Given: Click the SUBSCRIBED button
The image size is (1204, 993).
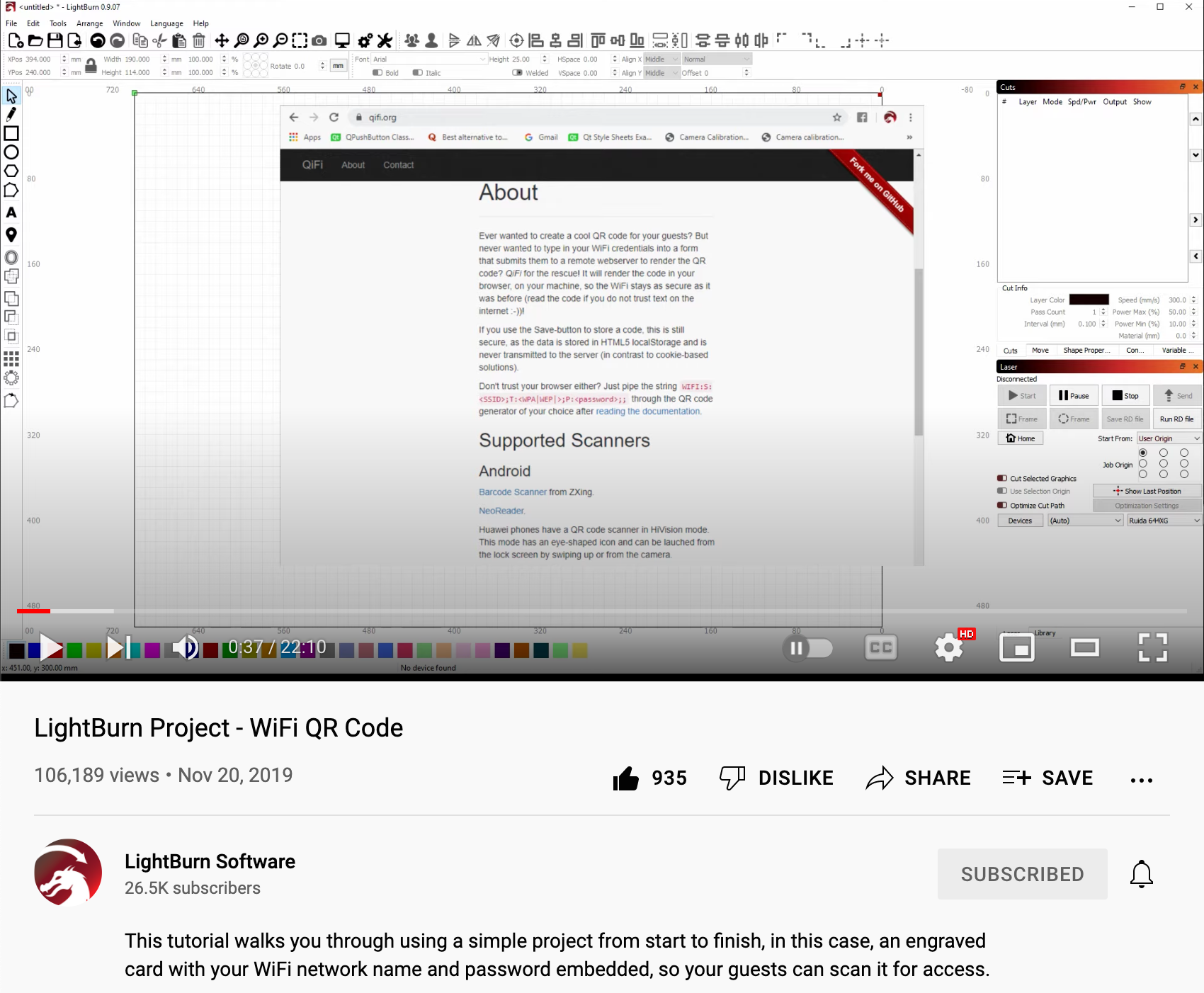Looking at the screenshot, I should [1022, 874].
